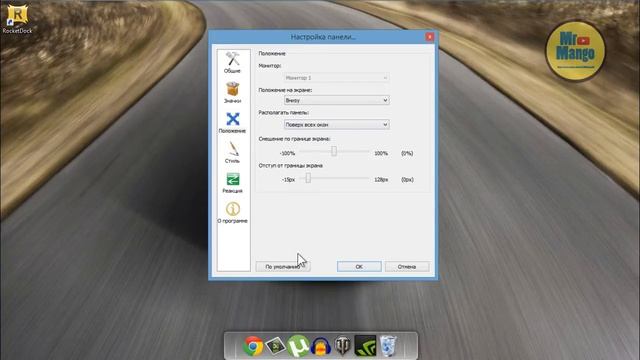Cancel with the Отмена button
The image size is (640, 360).
coord(407,267)
